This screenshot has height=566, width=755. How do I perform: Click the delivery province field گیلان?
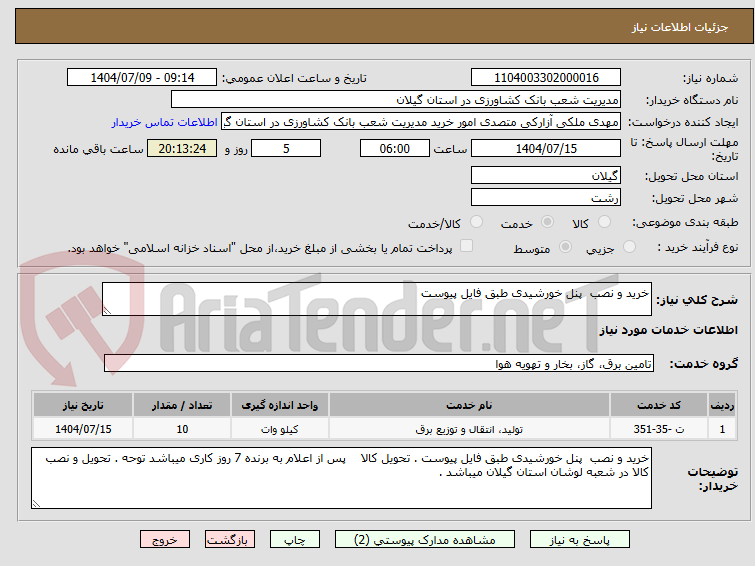(546, 175)
